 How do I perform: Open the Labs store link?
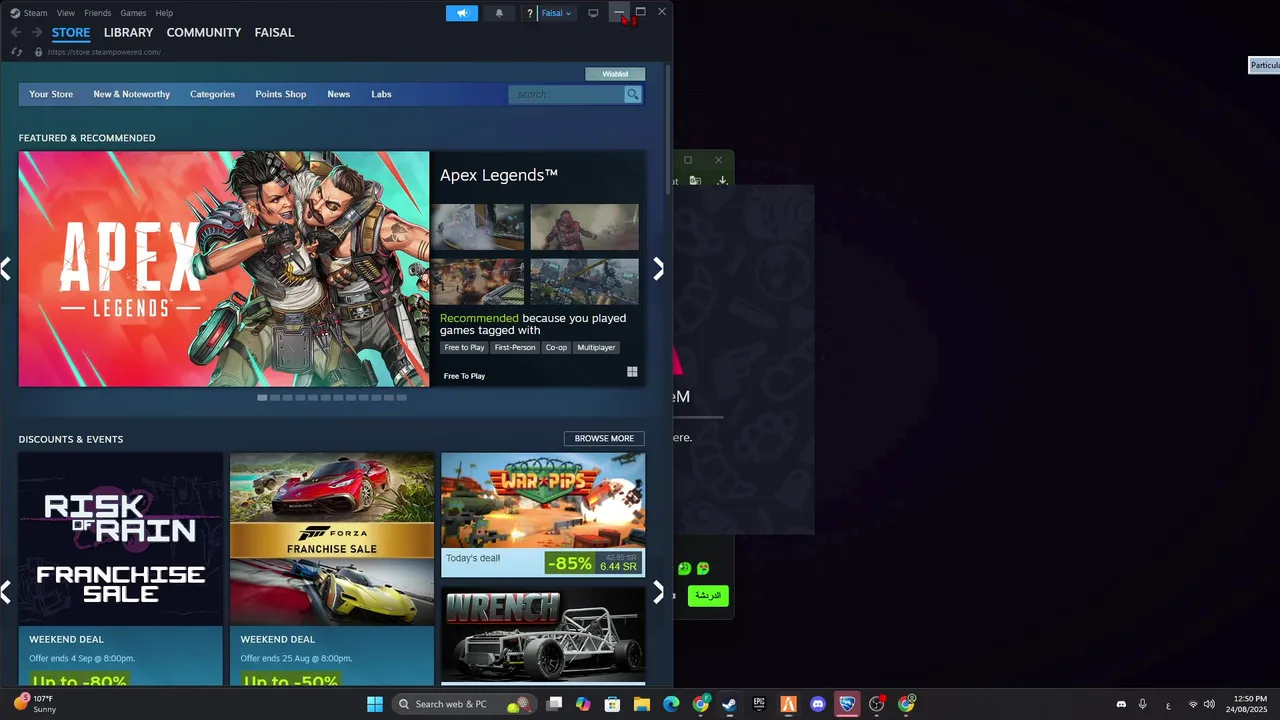click(381, 94)
